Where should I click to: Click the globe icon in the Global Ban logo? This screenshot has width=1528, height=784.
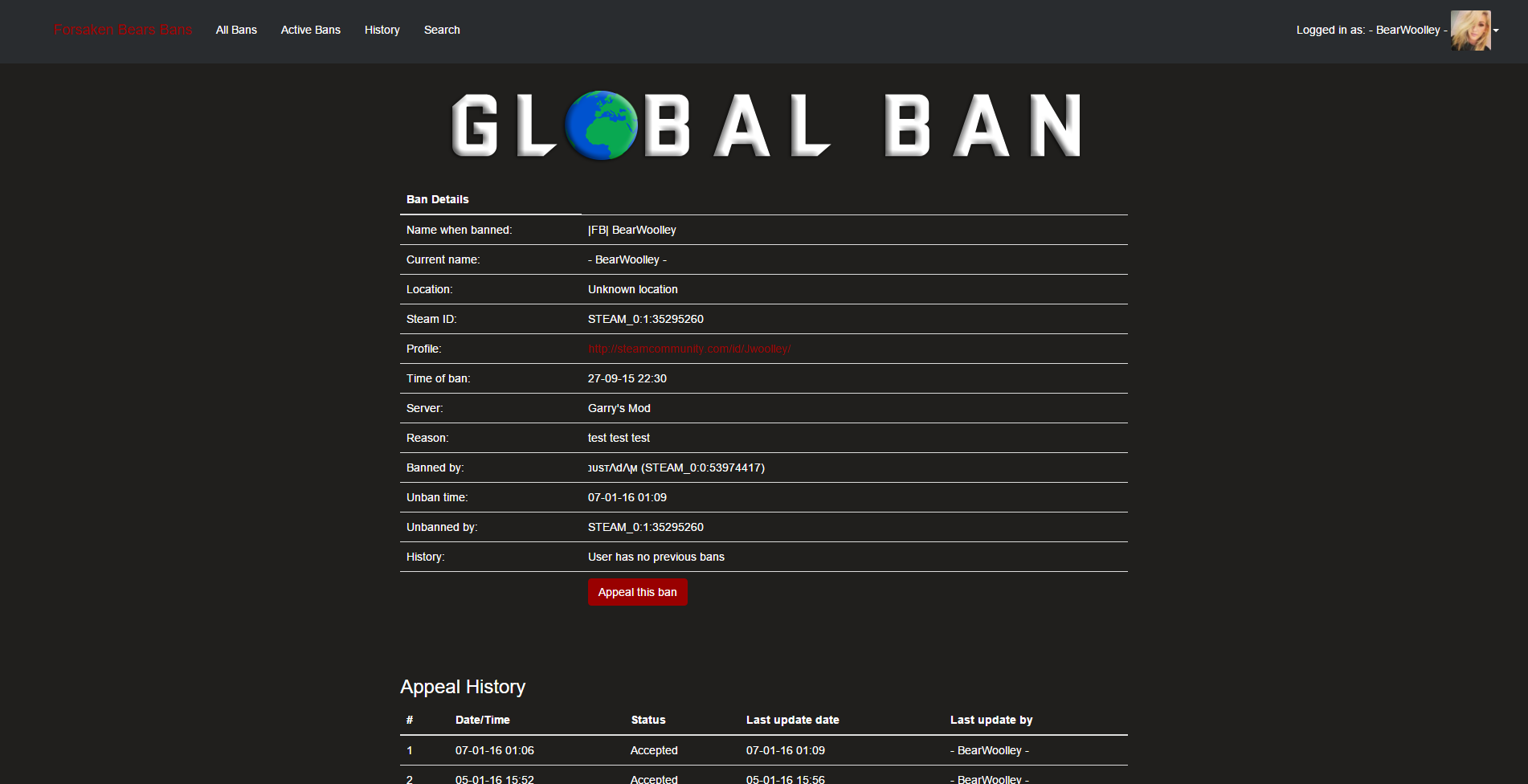coord(601,125)
